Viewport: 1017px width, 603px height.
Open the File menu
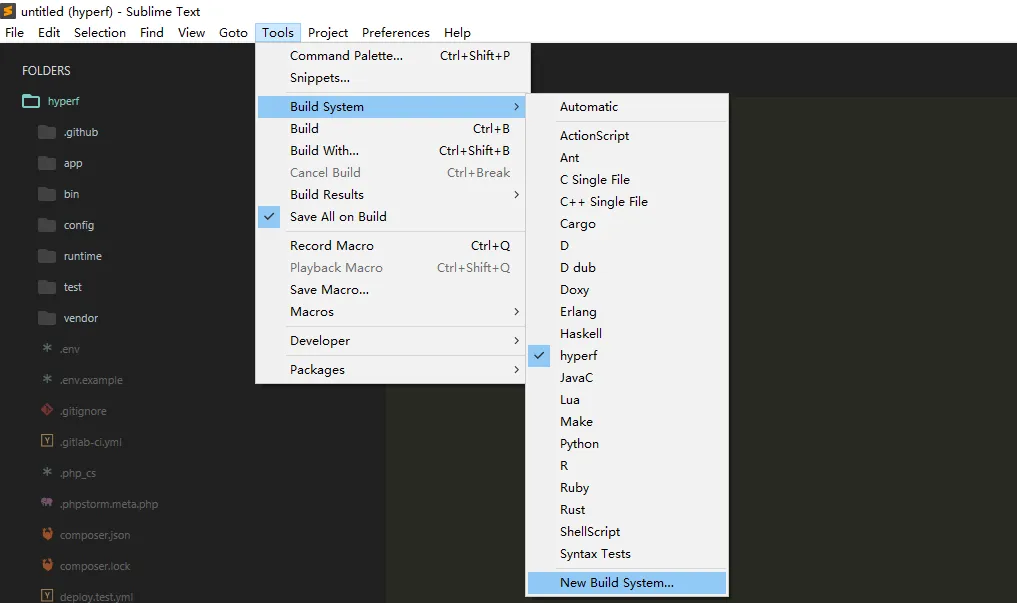14,32
